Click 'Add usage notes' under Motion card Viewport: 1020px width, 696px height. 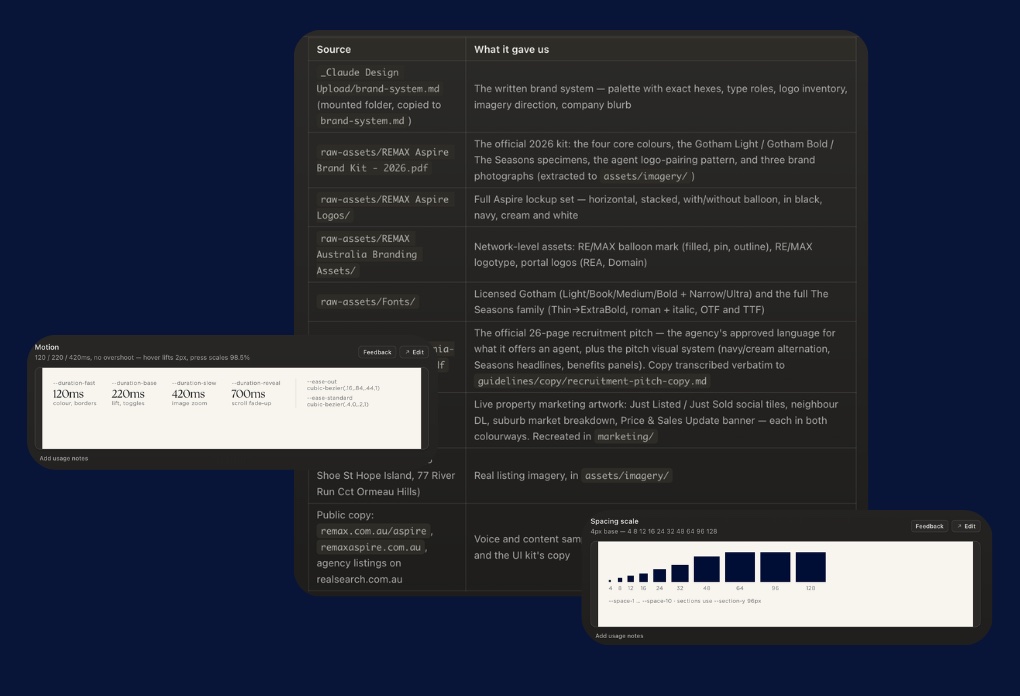(x=64, y=459)
